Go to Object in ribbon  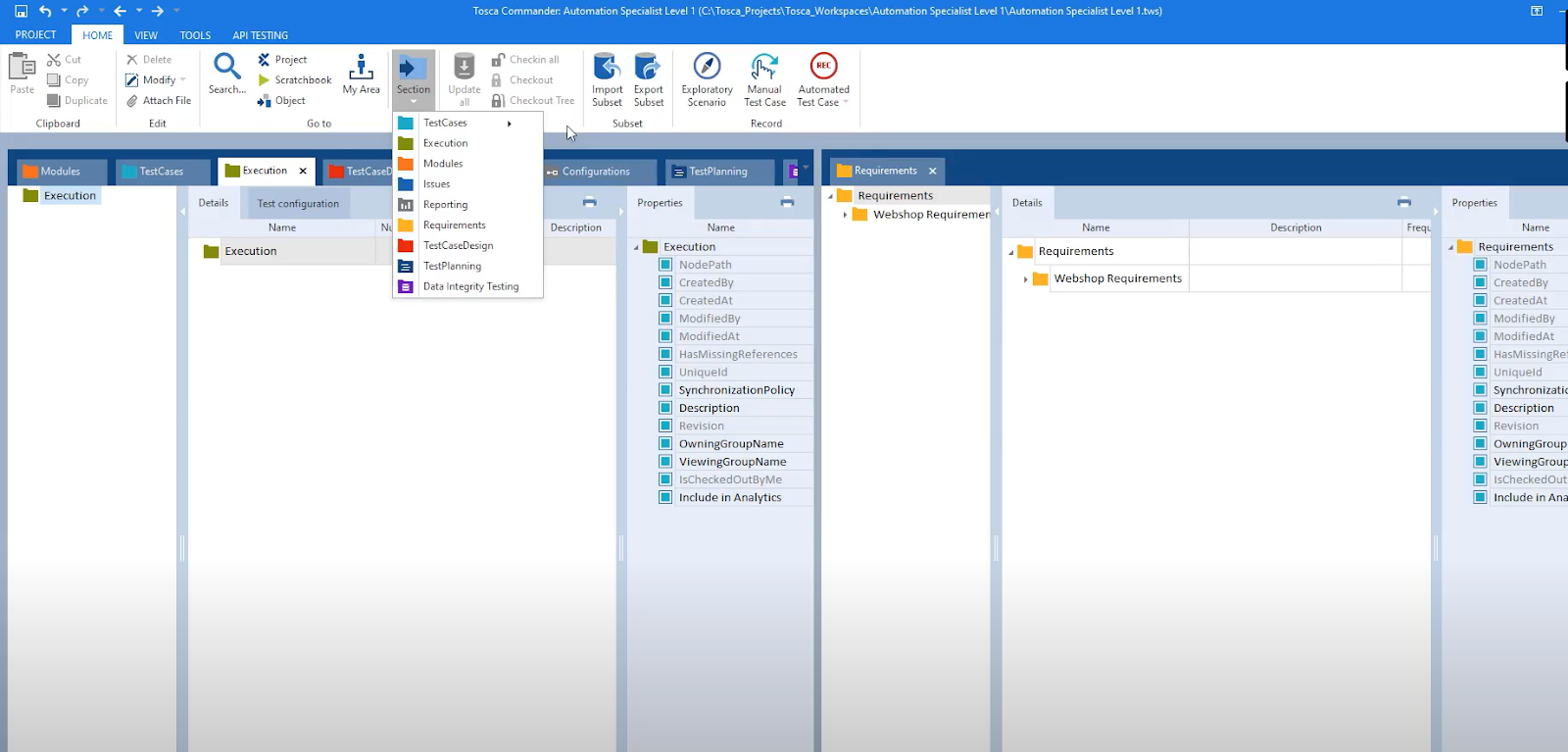click(281, 101)
